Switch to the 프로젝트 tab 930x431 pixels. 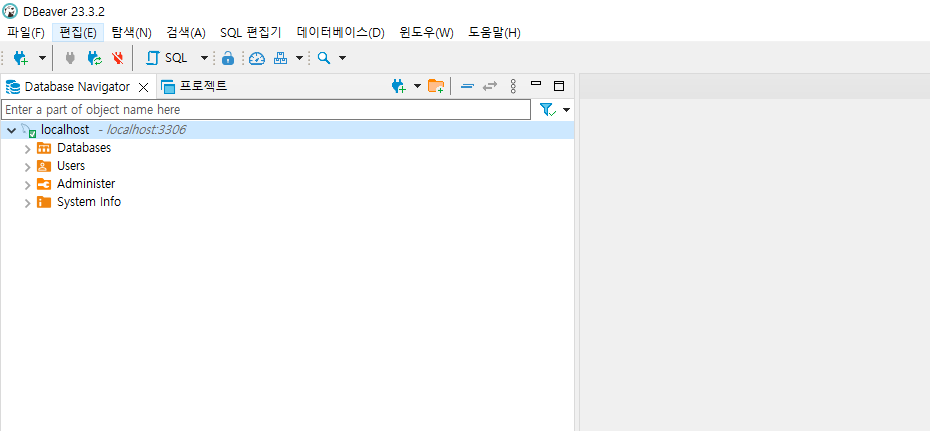(x=195, y=87)
